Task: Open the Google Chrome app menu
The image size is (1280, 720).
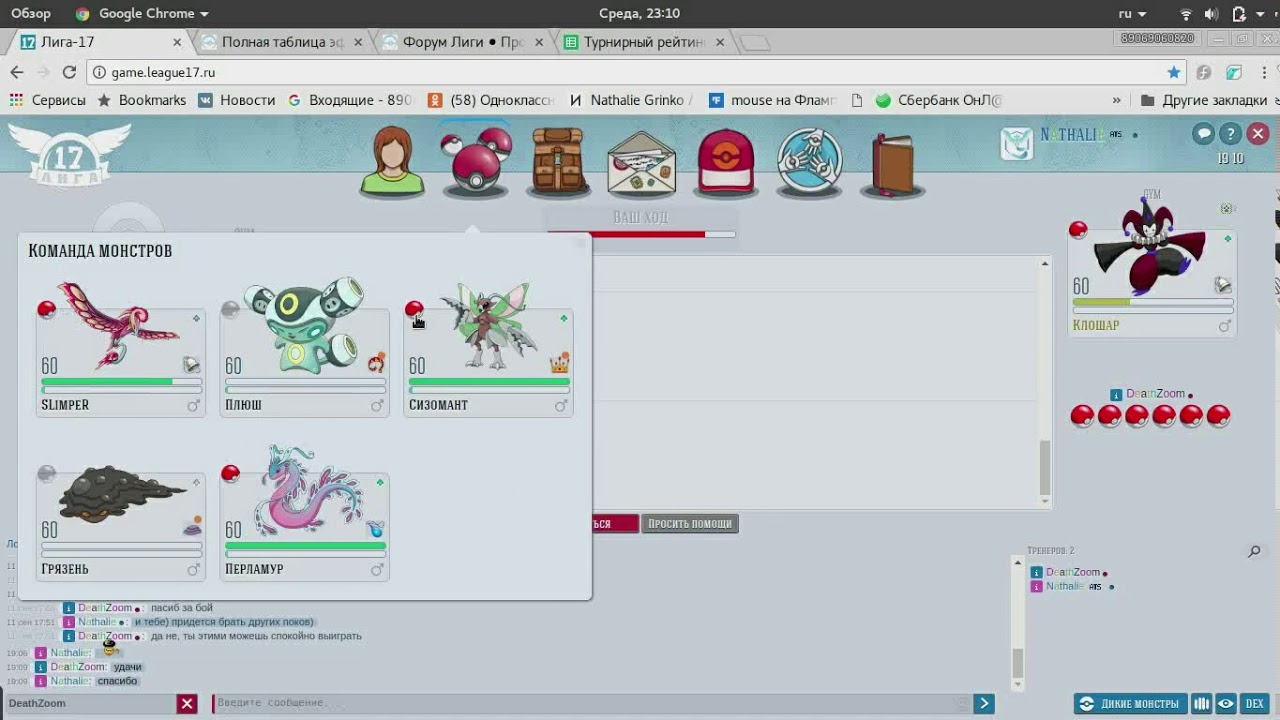Action: coord(142,13)
